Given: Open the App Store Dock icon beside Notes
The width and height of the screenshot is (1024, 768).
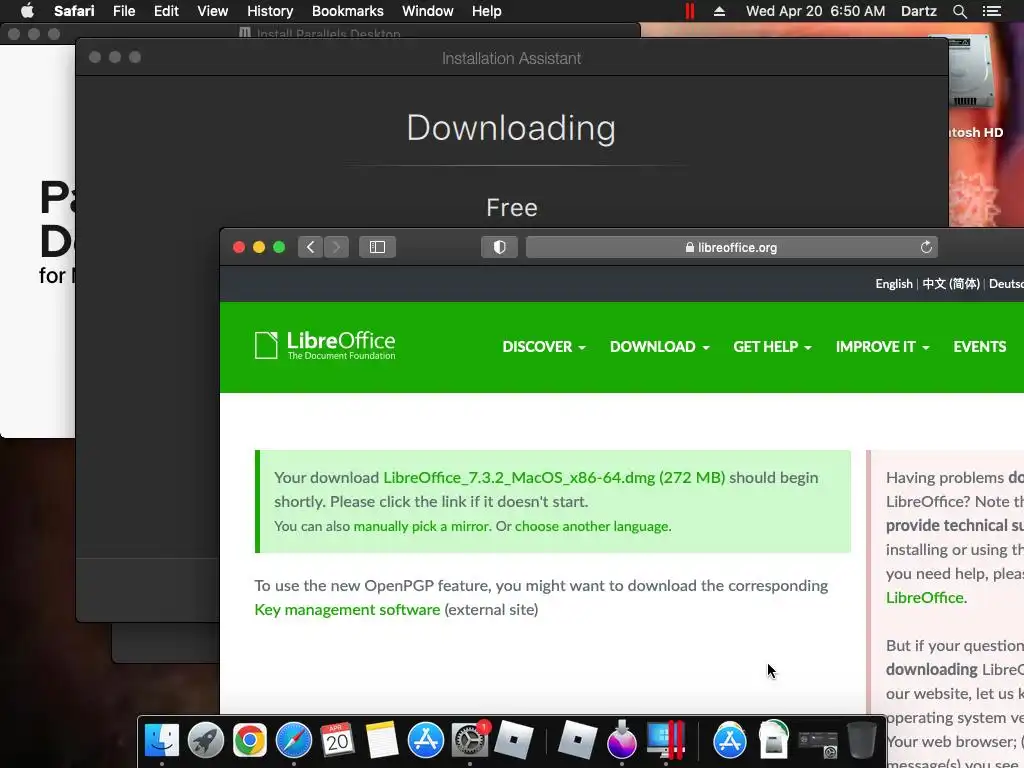Looking at the screenshot, I should click(426, 741).
